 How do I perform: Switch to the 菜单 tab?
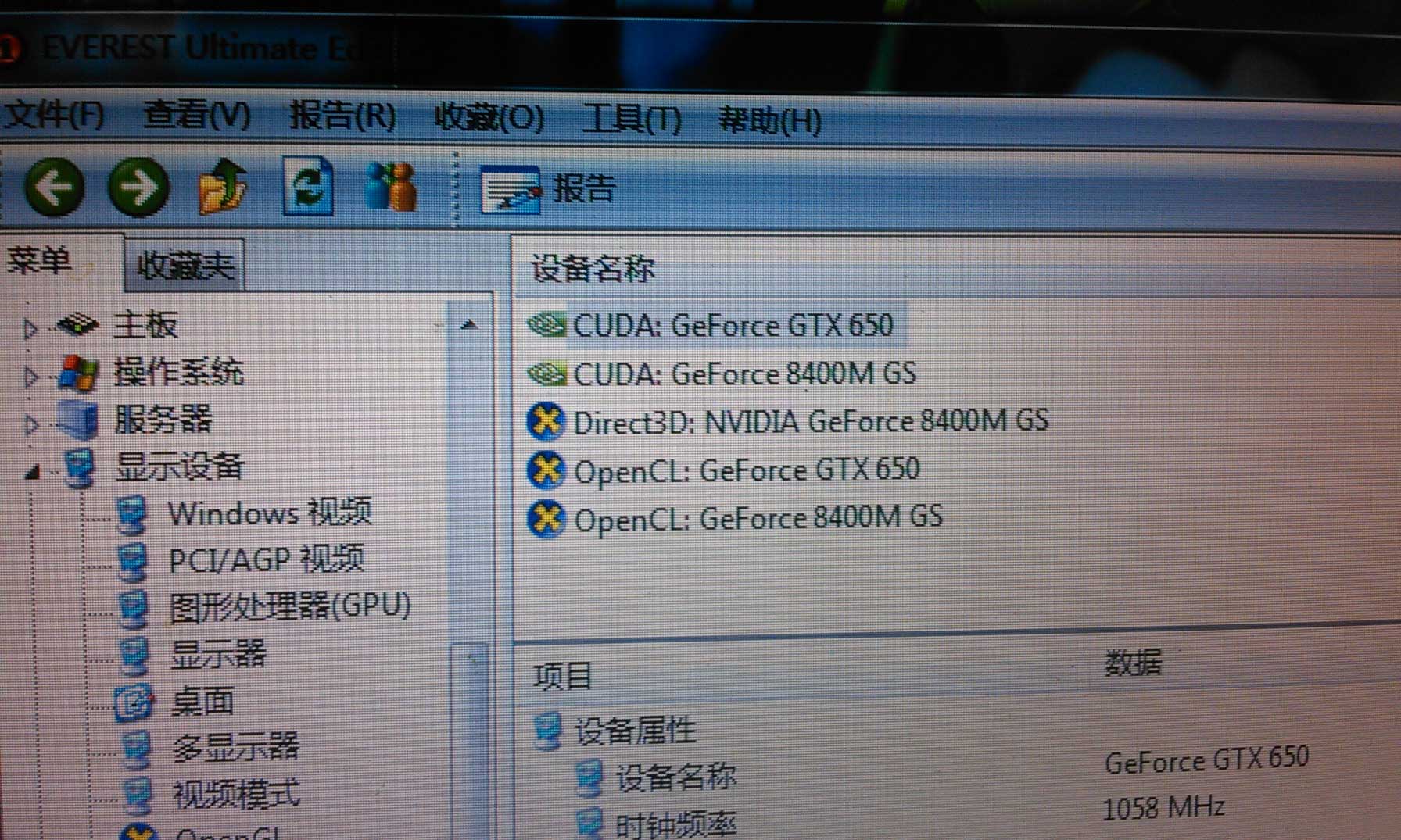(39, 259)
